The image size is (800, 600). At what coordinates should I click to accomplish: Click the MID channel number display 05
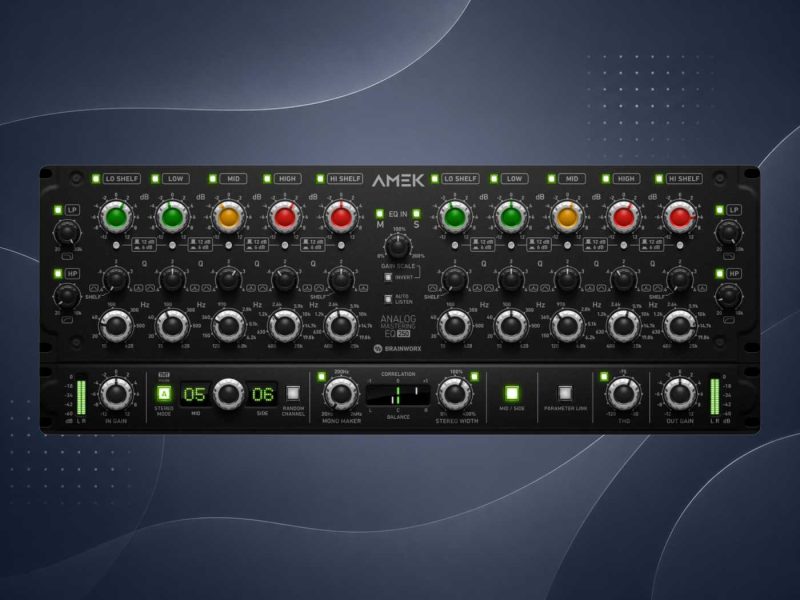tap(195, 394)
